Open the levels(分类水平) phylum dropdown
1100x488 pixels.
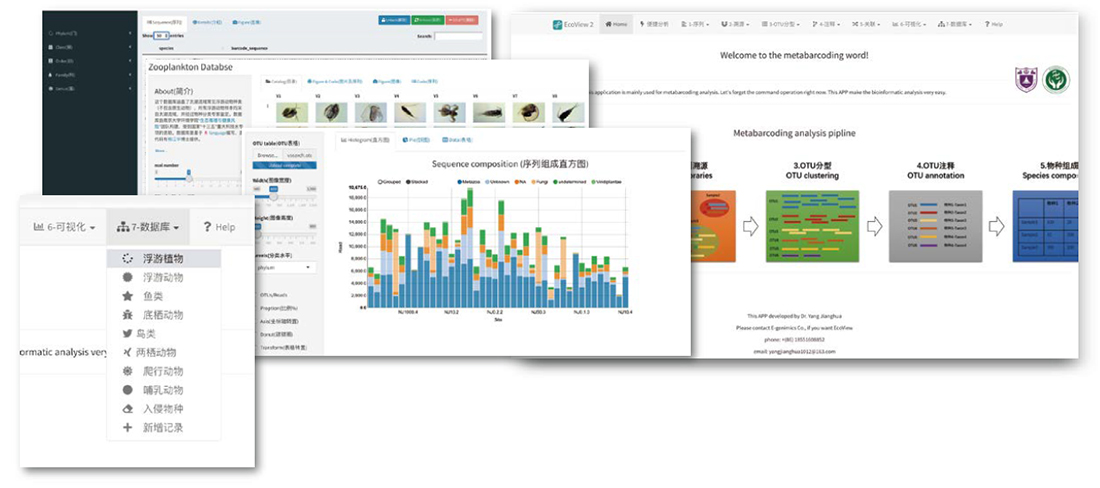click(x=285, y=267)
